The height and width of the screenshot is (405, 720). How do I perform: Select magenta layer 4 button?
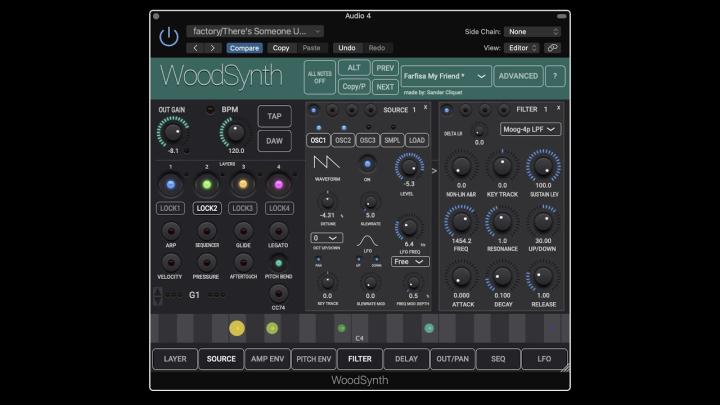point(279,185)
